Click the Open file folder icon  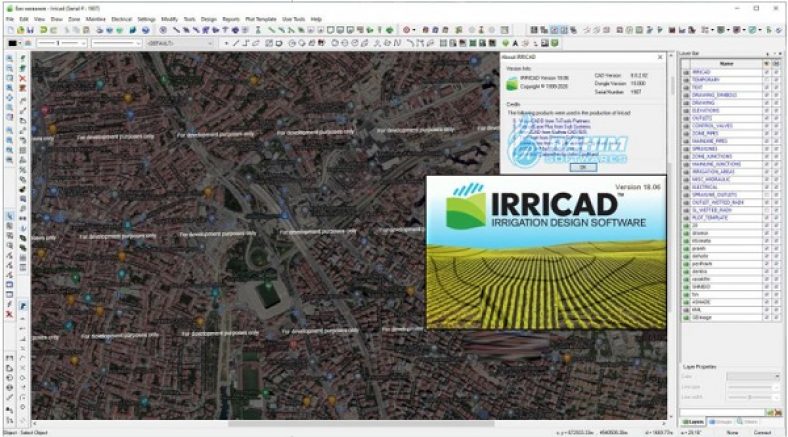[21, 30]
